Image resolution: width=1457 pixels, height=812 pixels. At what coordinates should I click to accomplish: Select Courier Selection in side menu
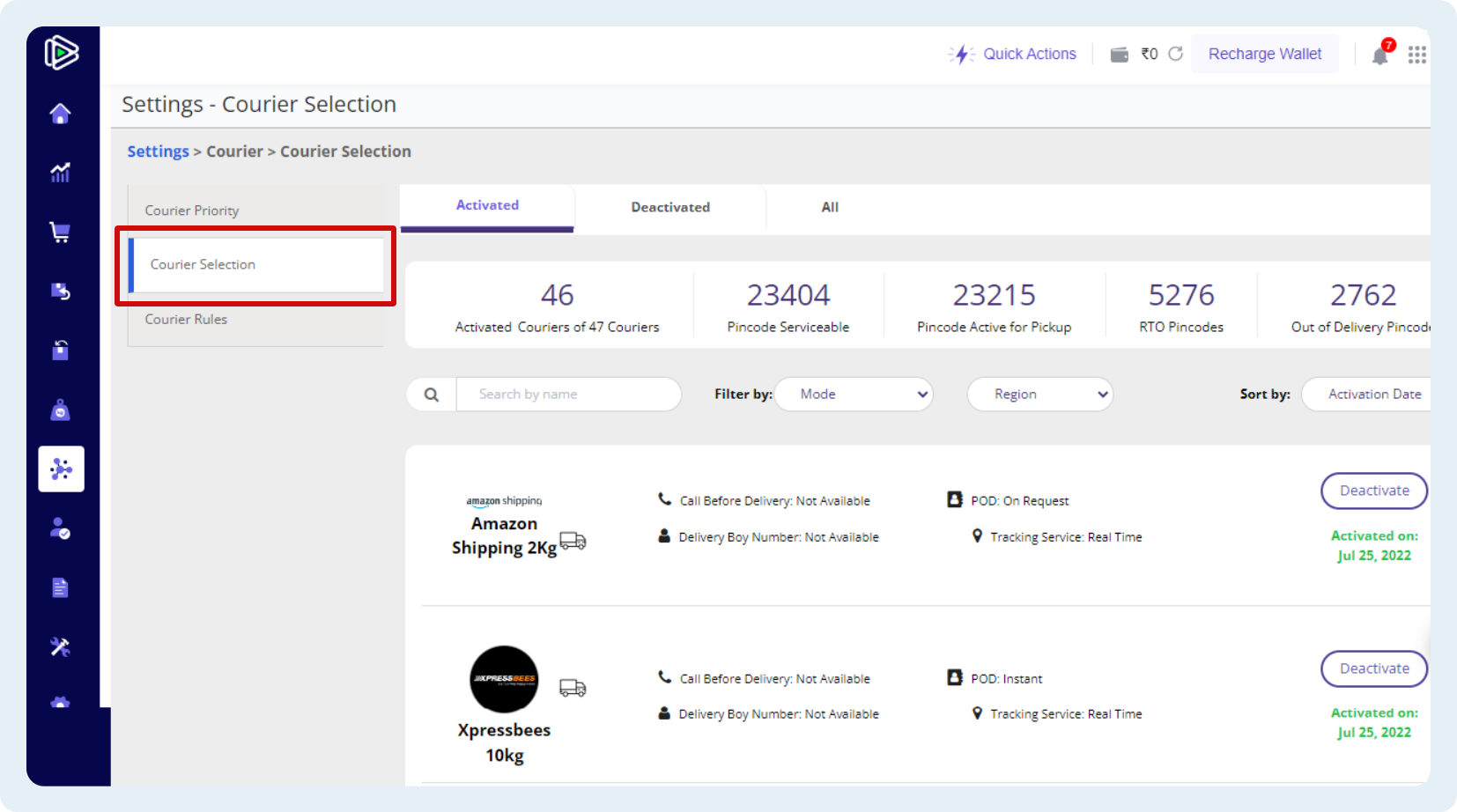pos(255,264)
